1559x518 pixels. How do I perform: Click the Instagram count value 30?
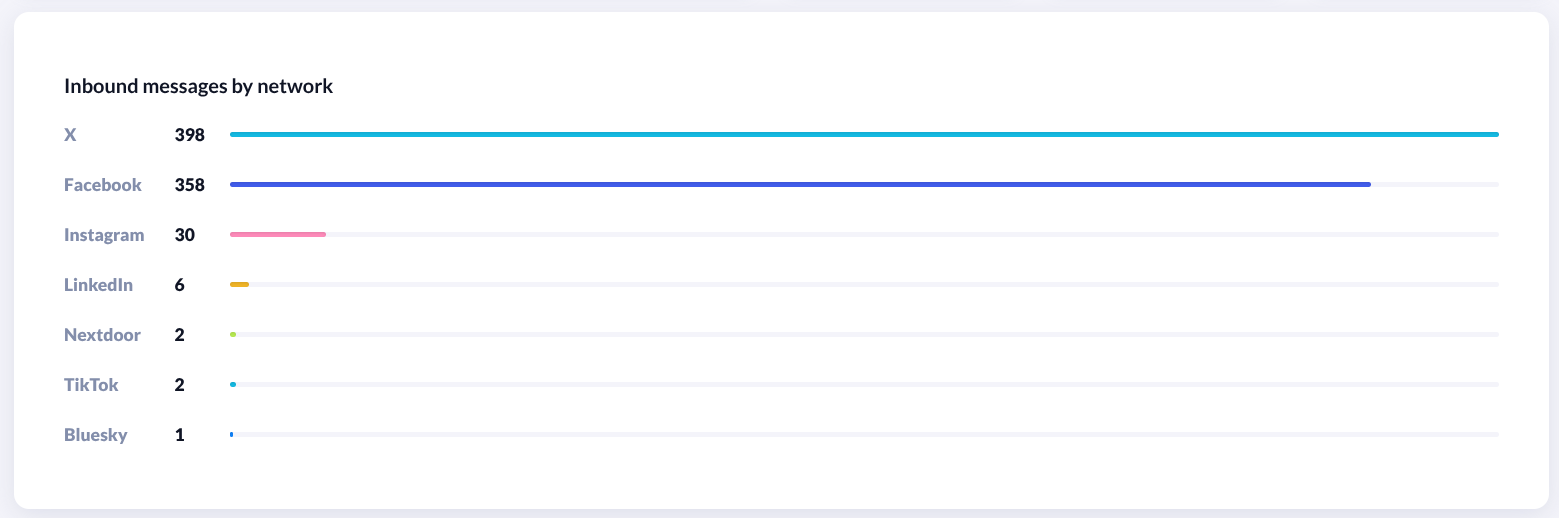tap(184, 235)
